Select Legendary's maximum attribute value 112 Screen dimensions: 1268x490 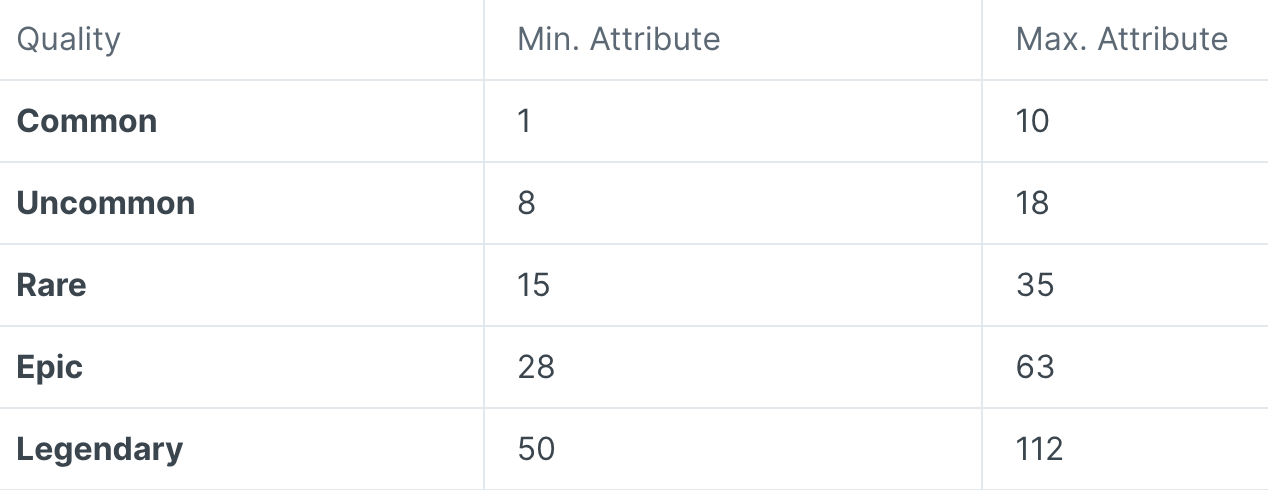(x=1039, y=450)
